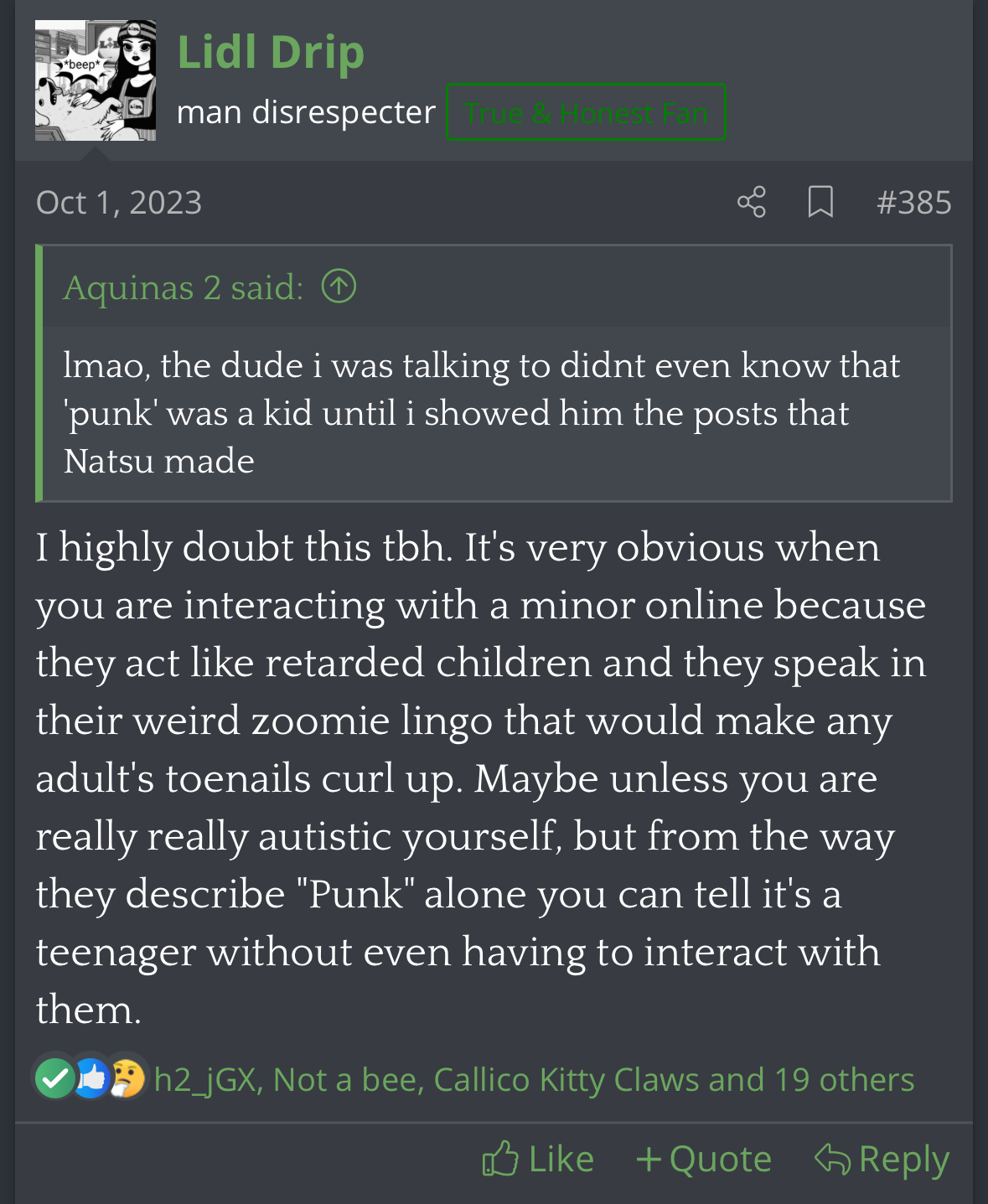Screen dimensions: 988x1204
Task: Reply to Lidl Drip's post
Action: tap(882, 1160)
